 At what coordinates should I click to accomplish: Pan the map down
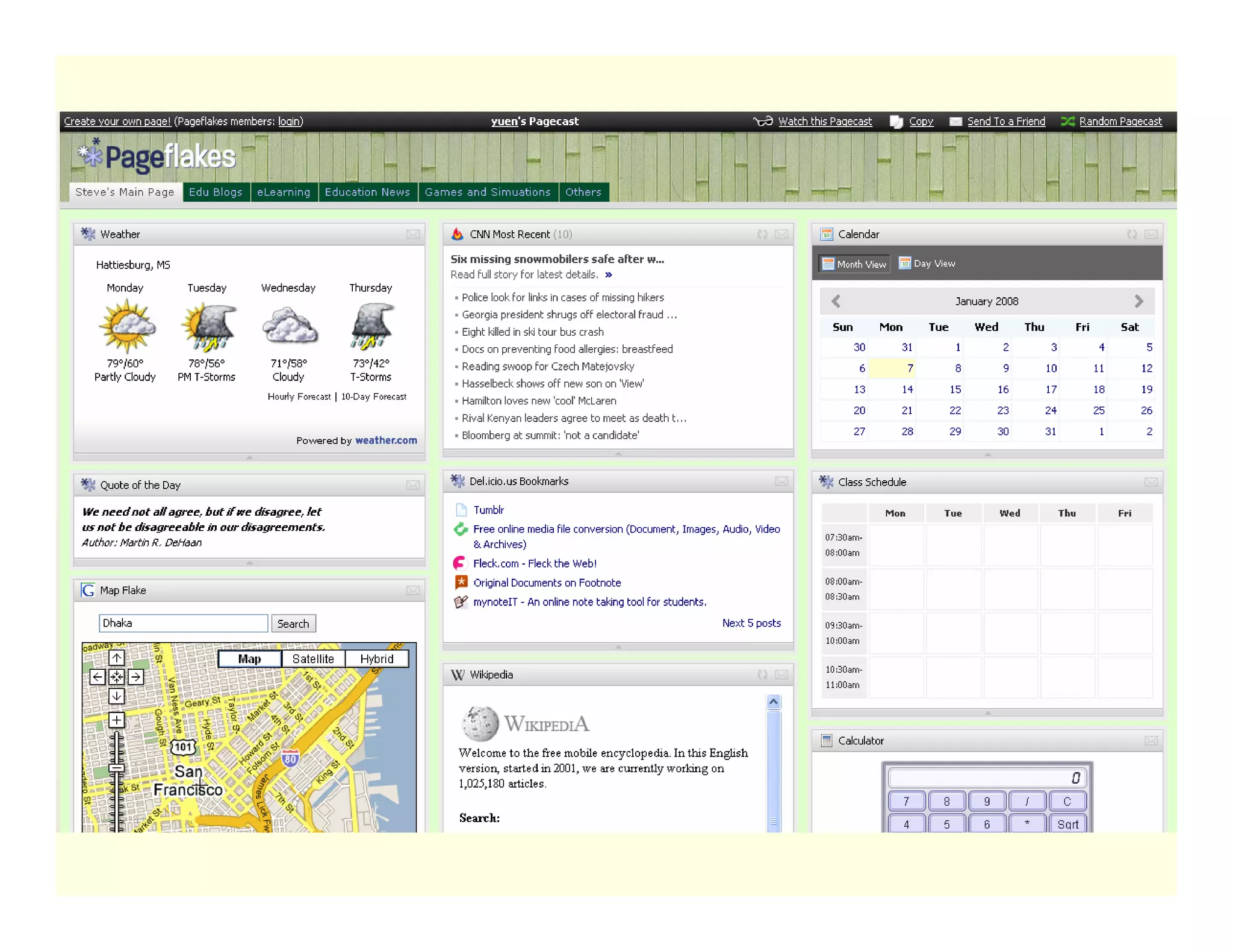point(117,696)
